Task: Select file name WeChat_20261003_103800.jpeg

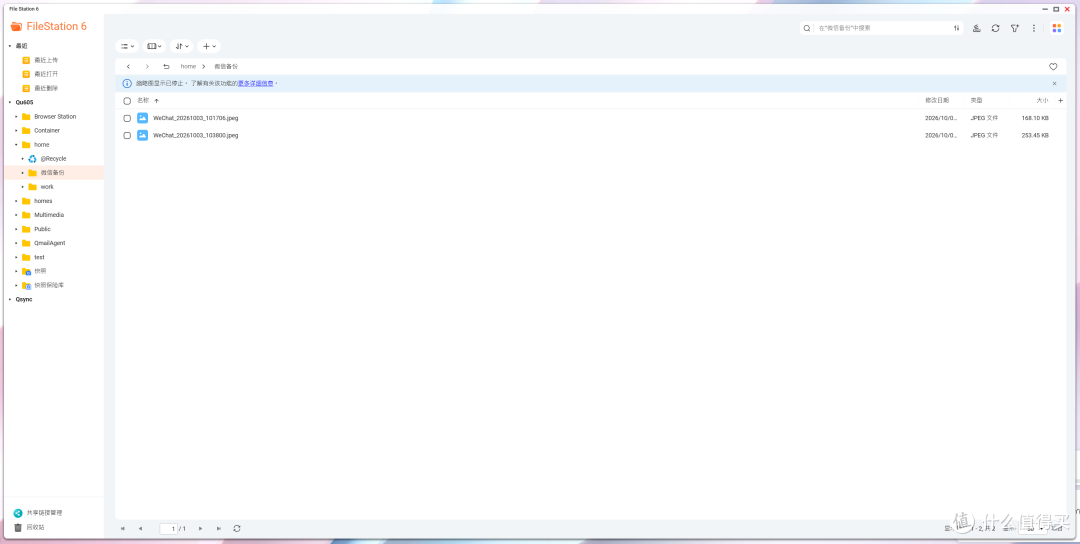Action: point(196,136)
